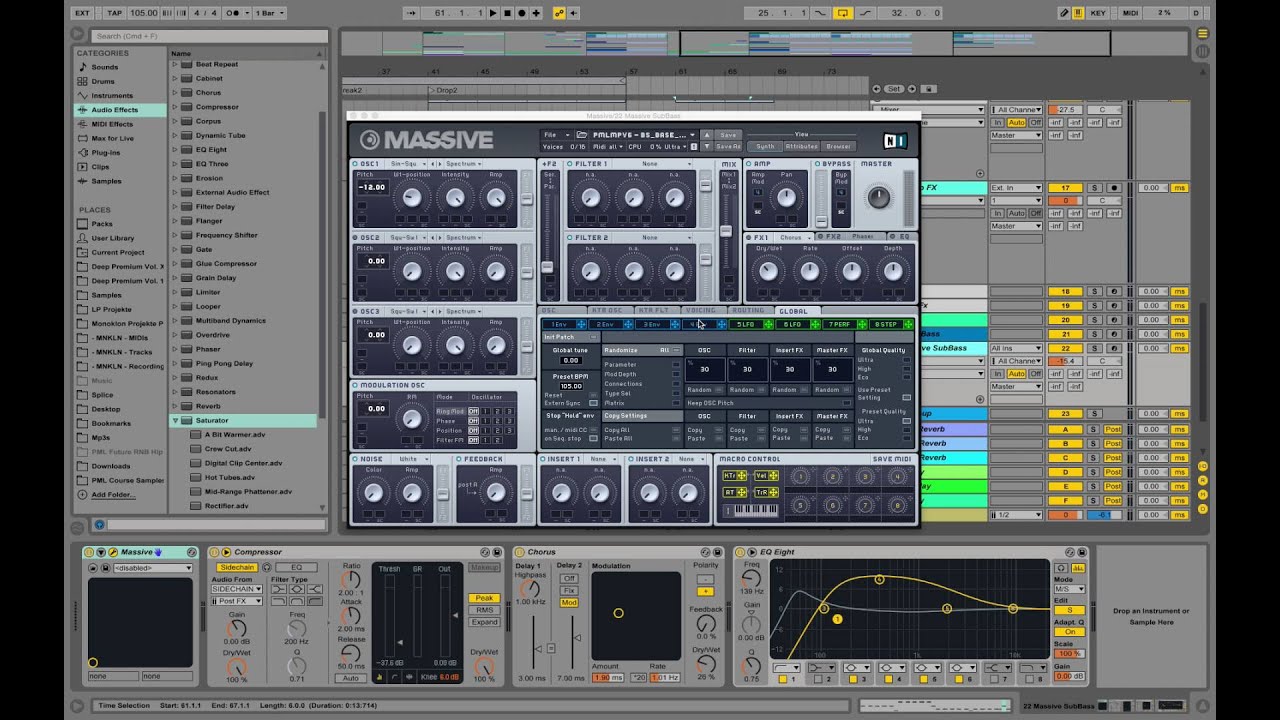This screenshot has width=1280, height=720.
Task: Toggle the Compressor Sidechain button
Action: [x=236, y=567]
